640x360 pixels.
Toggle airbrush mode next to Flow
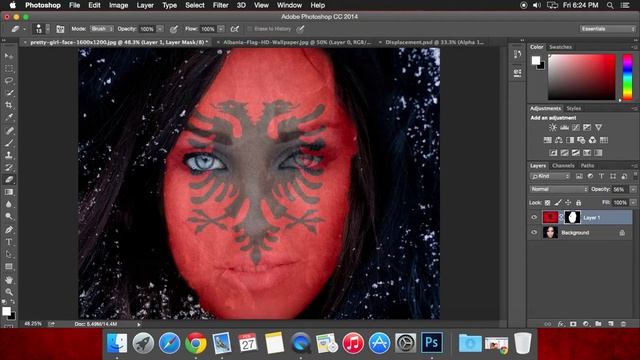(x=235, y=29)
